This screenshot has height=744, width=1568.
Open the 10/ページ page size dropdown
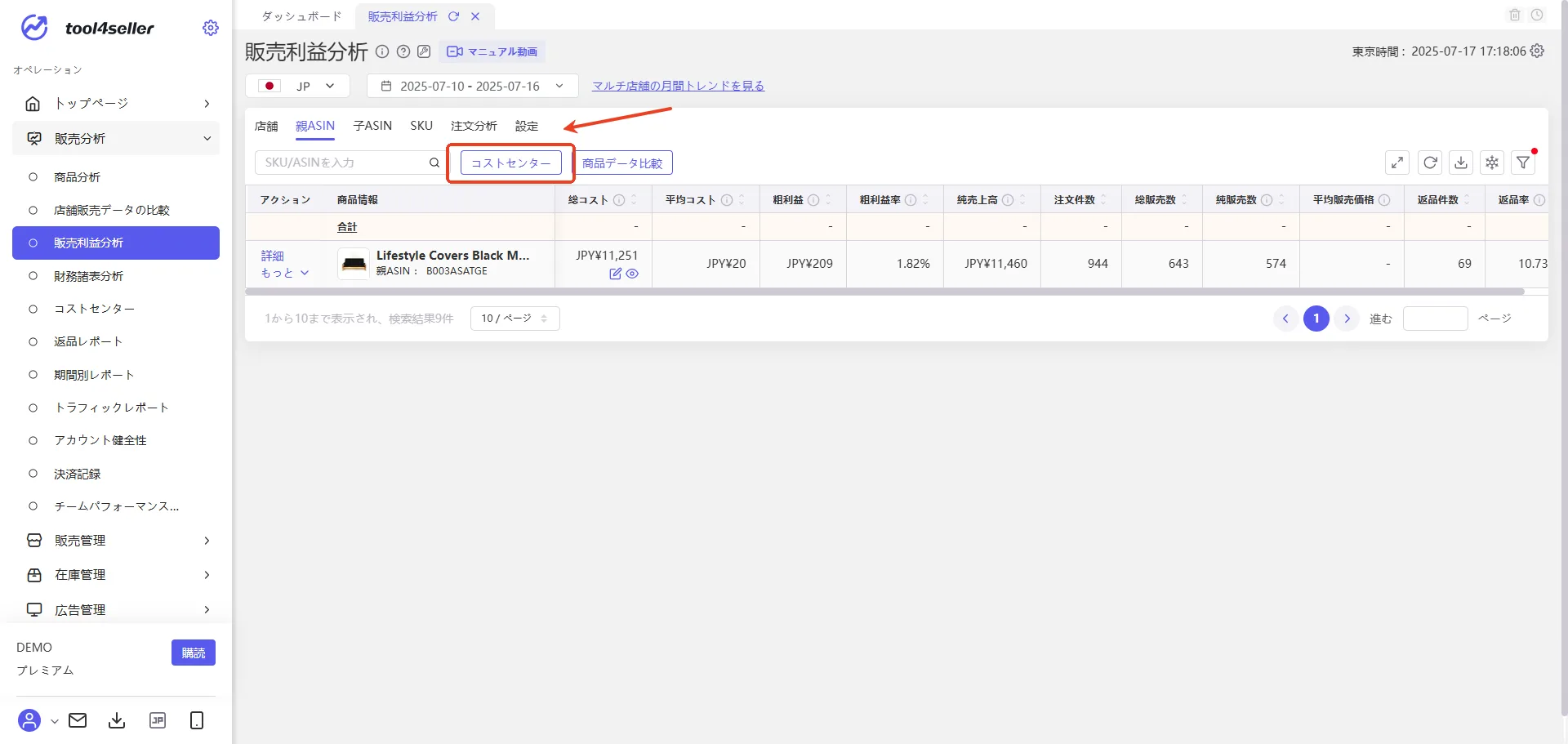[515, 319]
